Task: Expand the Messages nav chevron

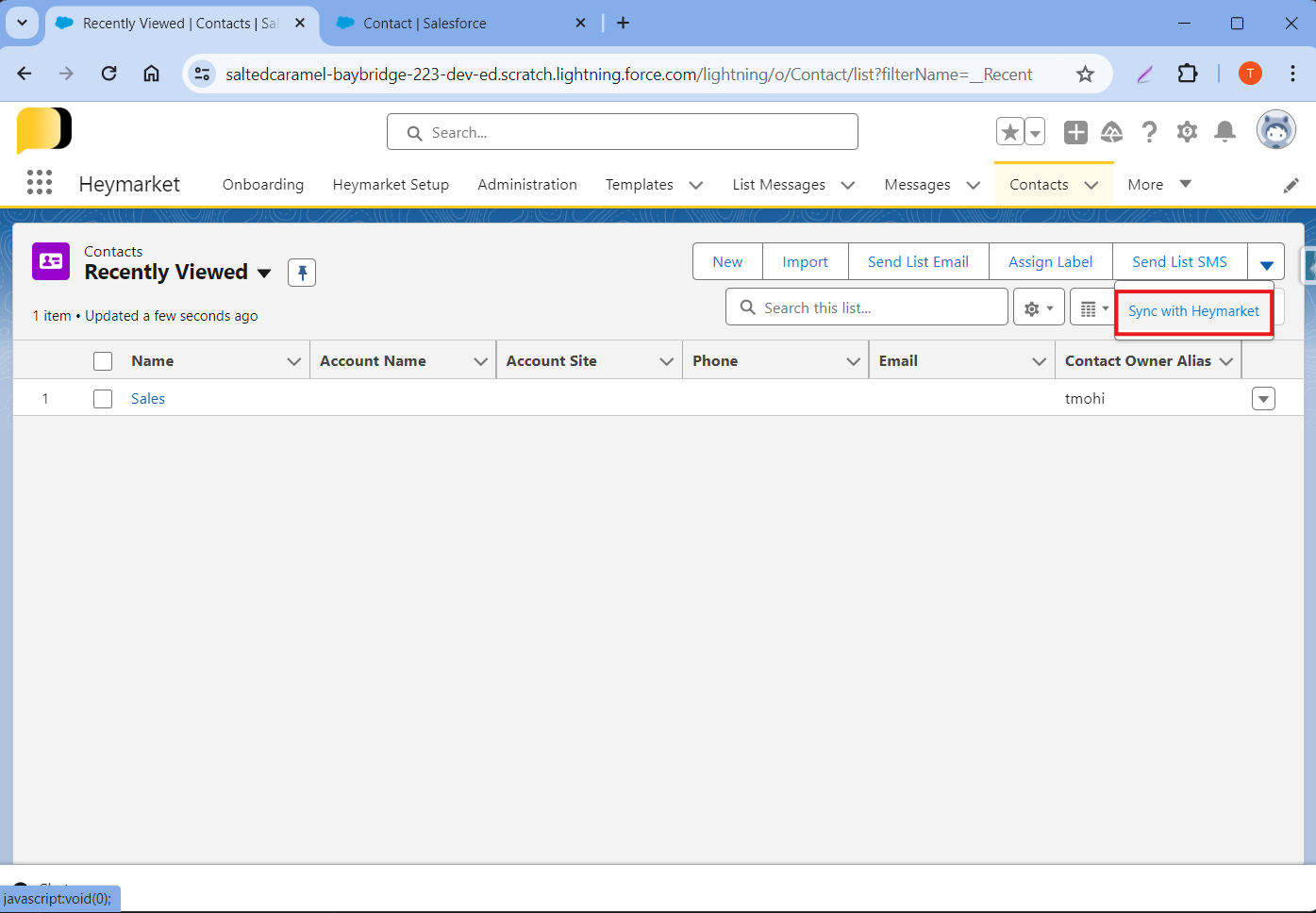Action: (x=974, y=185)
